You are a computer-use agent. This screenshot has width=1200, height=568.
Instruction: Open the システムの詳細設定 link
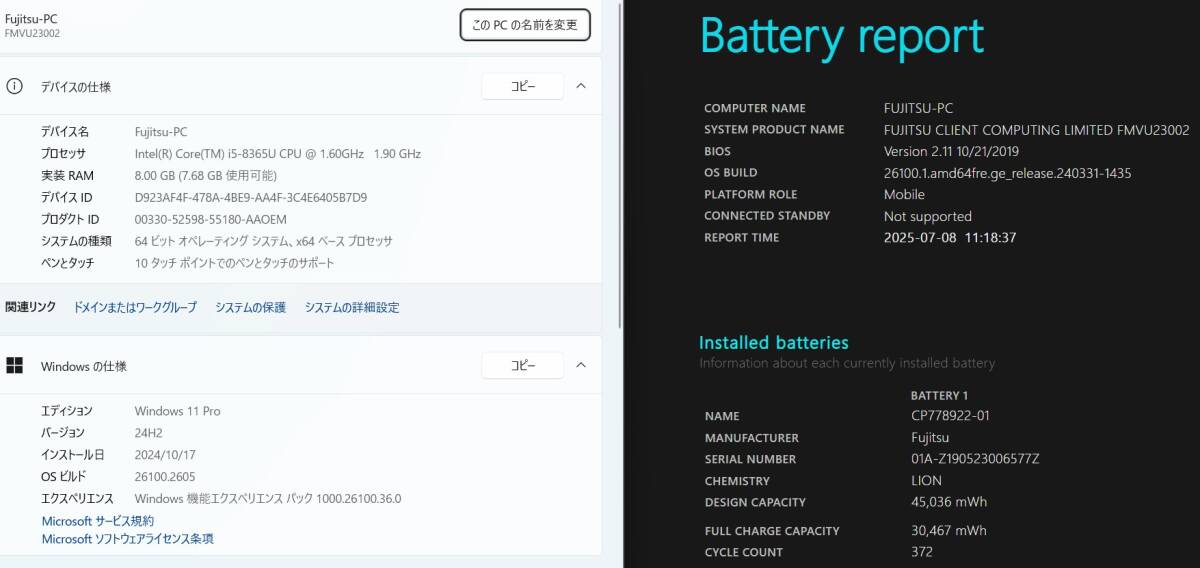pyautogui.click(x=352, y=308)
